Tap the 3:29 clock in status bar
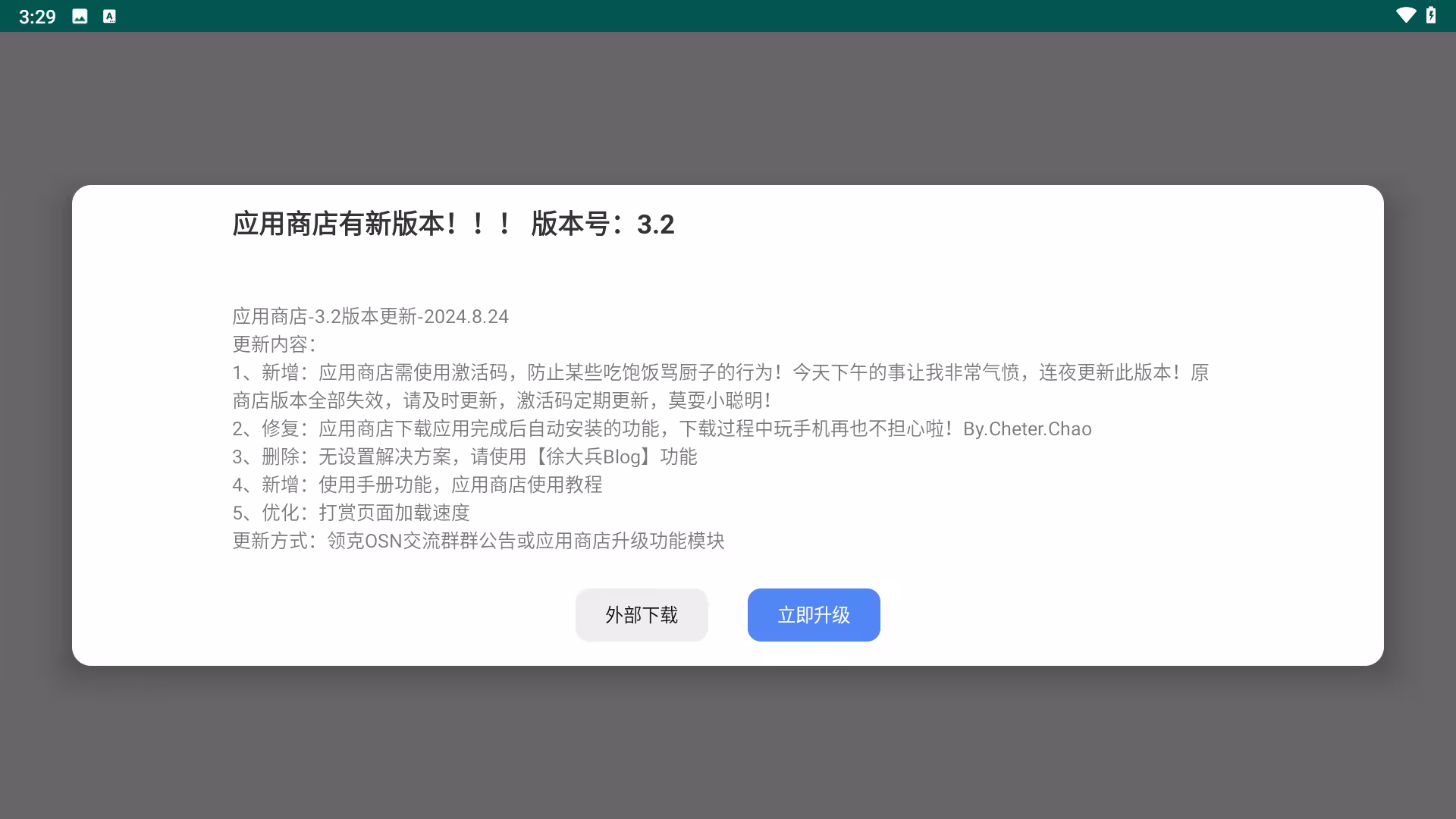The image size is (1456, 819). [x=37, y=17]
